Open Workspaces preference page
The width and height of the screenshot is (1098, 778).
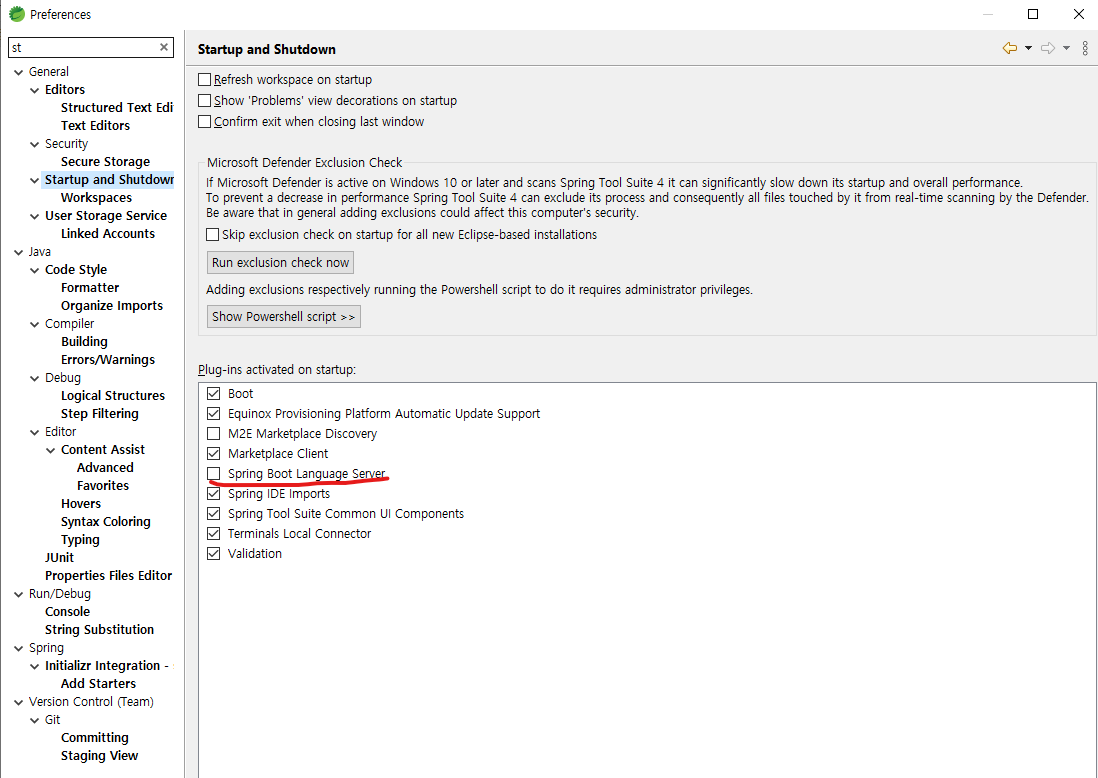coord(96,197)
